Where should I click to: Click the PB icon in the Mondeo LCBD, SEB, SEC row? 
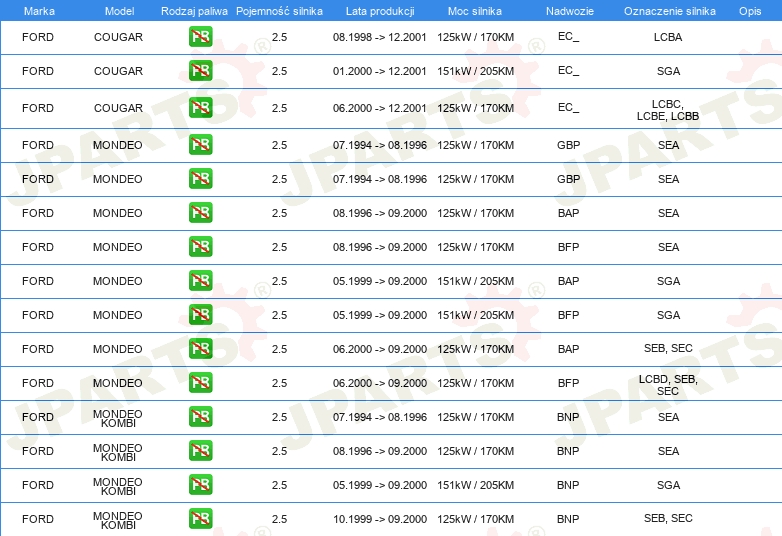[200, 383]
